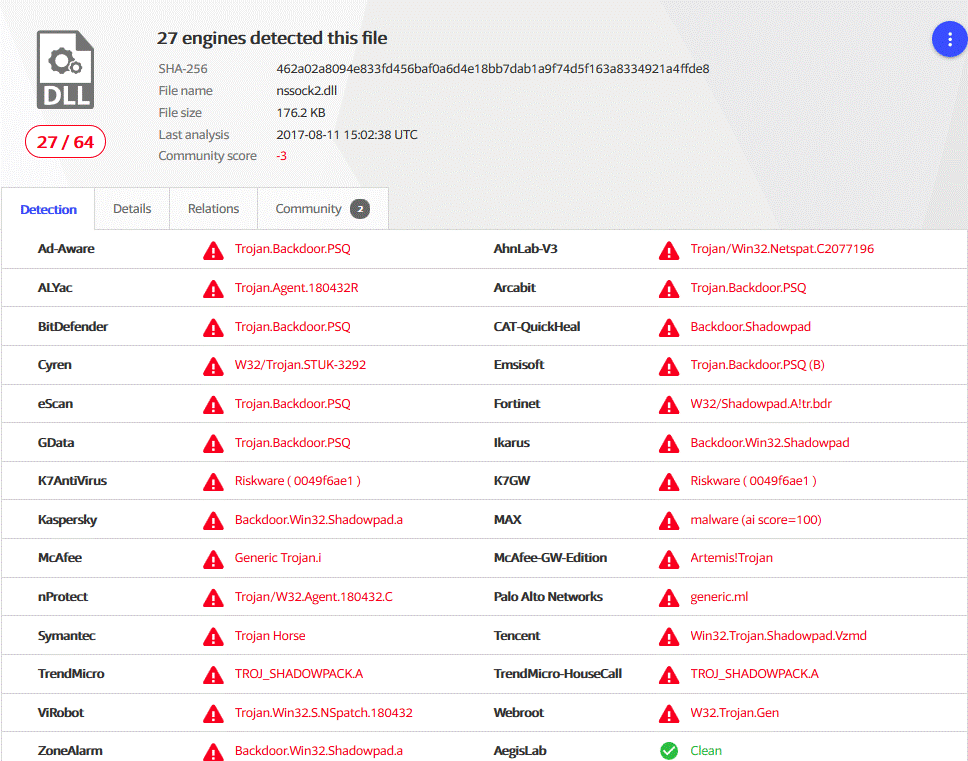Click the Community tab count badge
The width and height of the screenshot is (968, 761).
[360, 209]
